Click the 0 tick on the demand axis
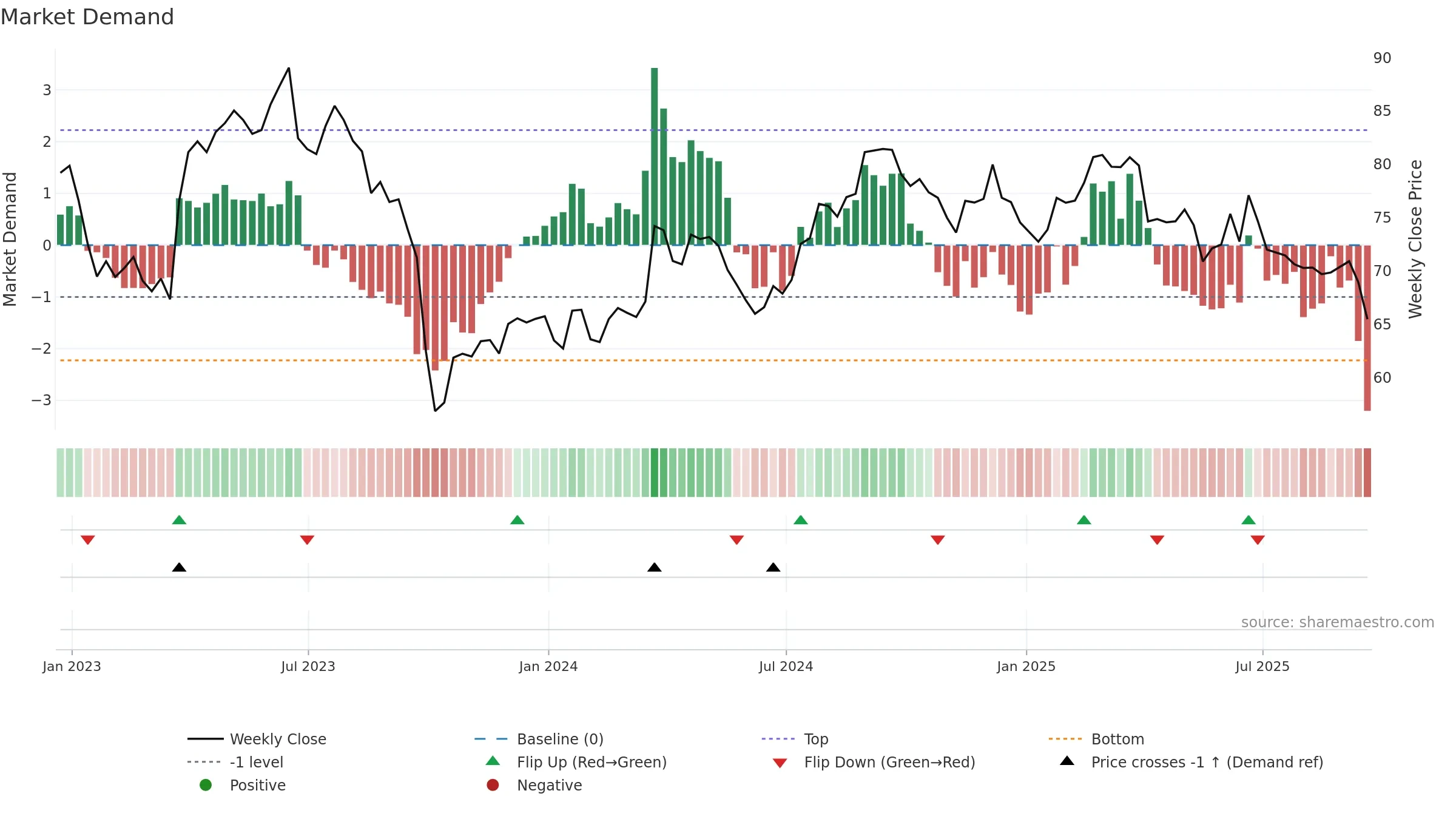This screenshot has height=819, width=1456. point(47,245)
